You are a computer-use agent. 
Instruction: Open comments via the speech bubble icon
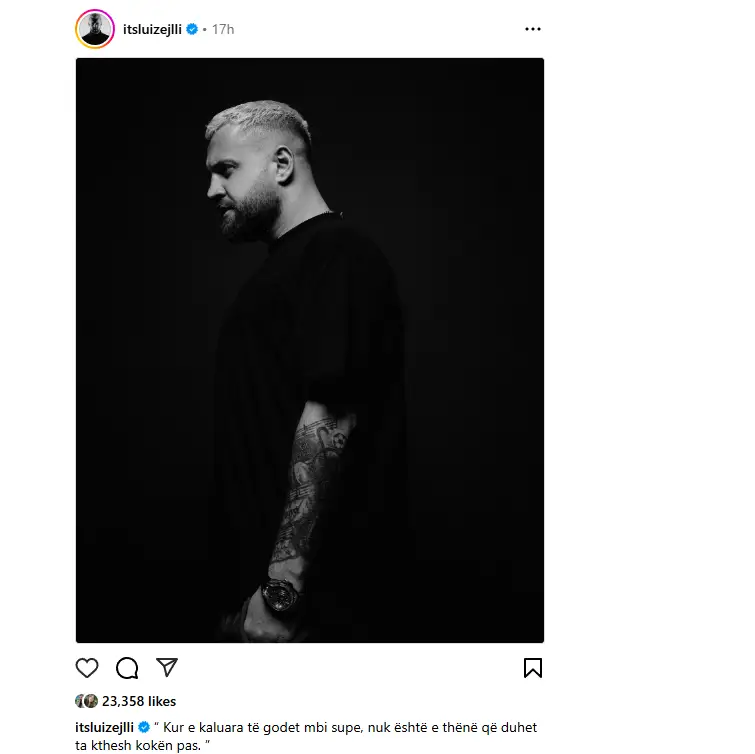pos(127,668)
